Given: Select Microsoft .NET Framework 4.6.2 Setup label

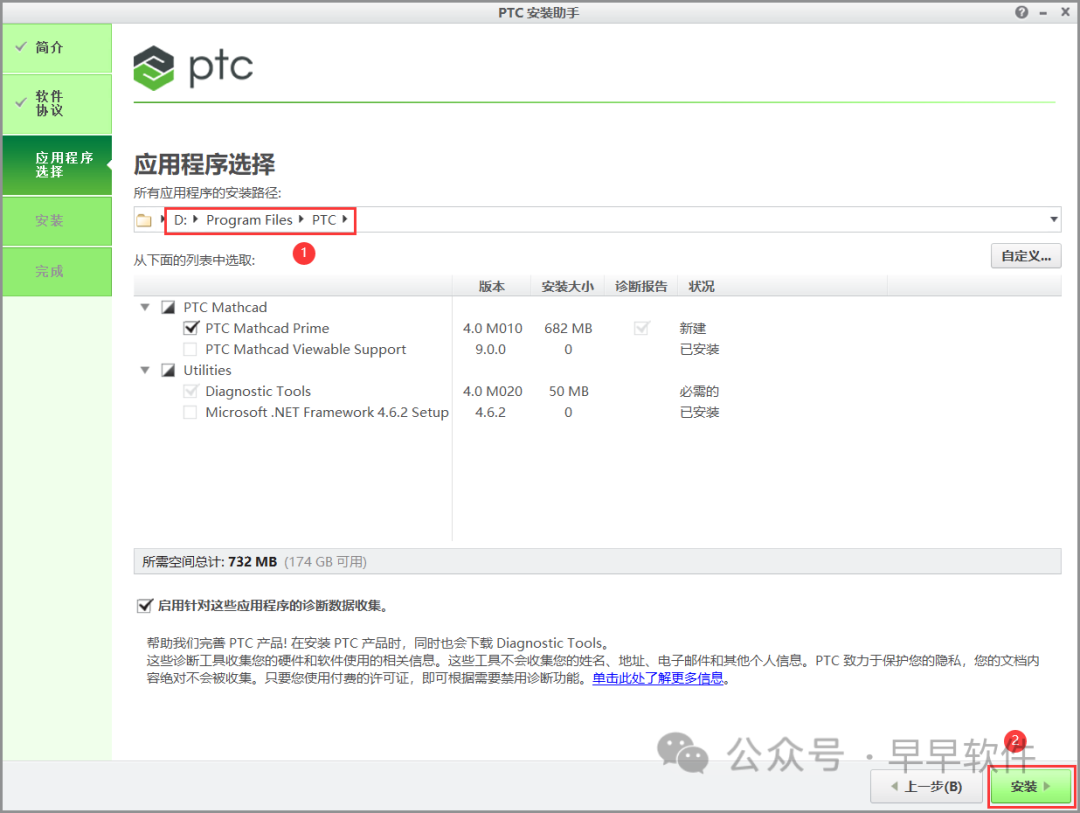Looking at the screenshot, I should (x=327, y=412).
